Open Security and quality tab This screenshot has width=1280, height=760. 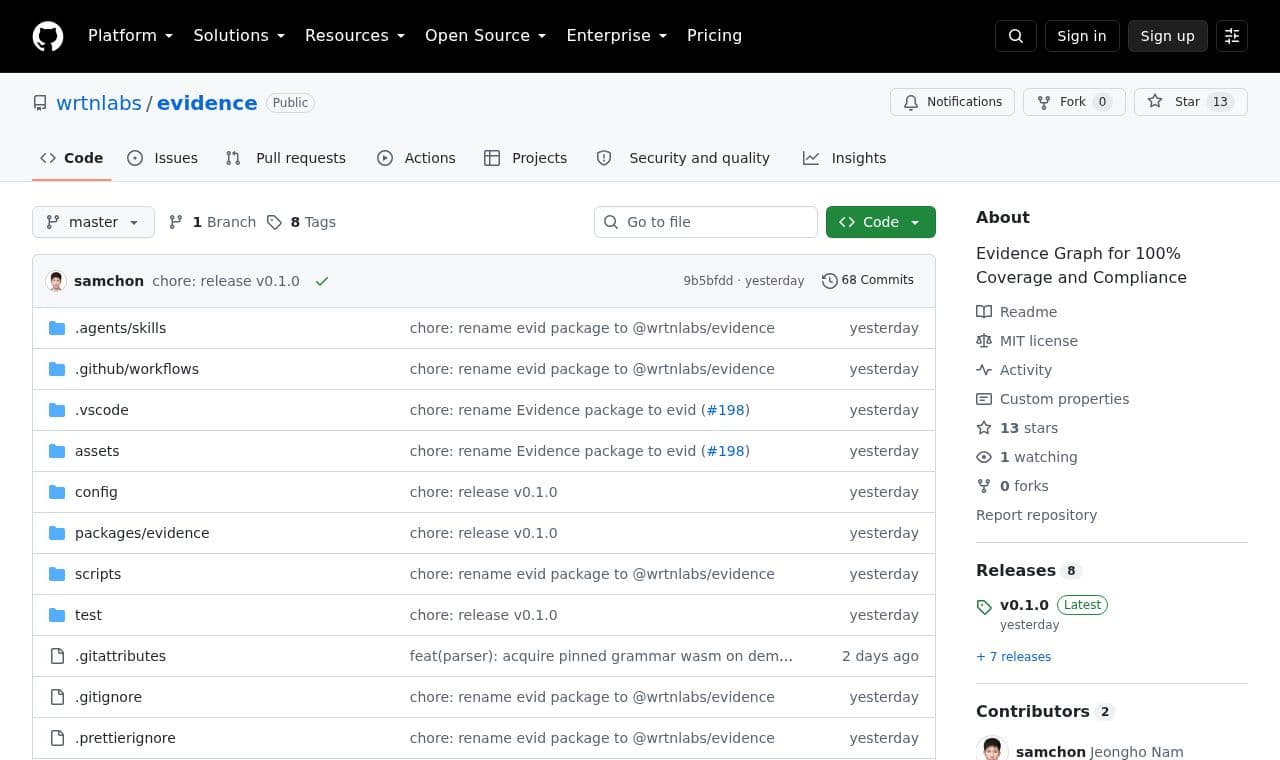[683, 158]
